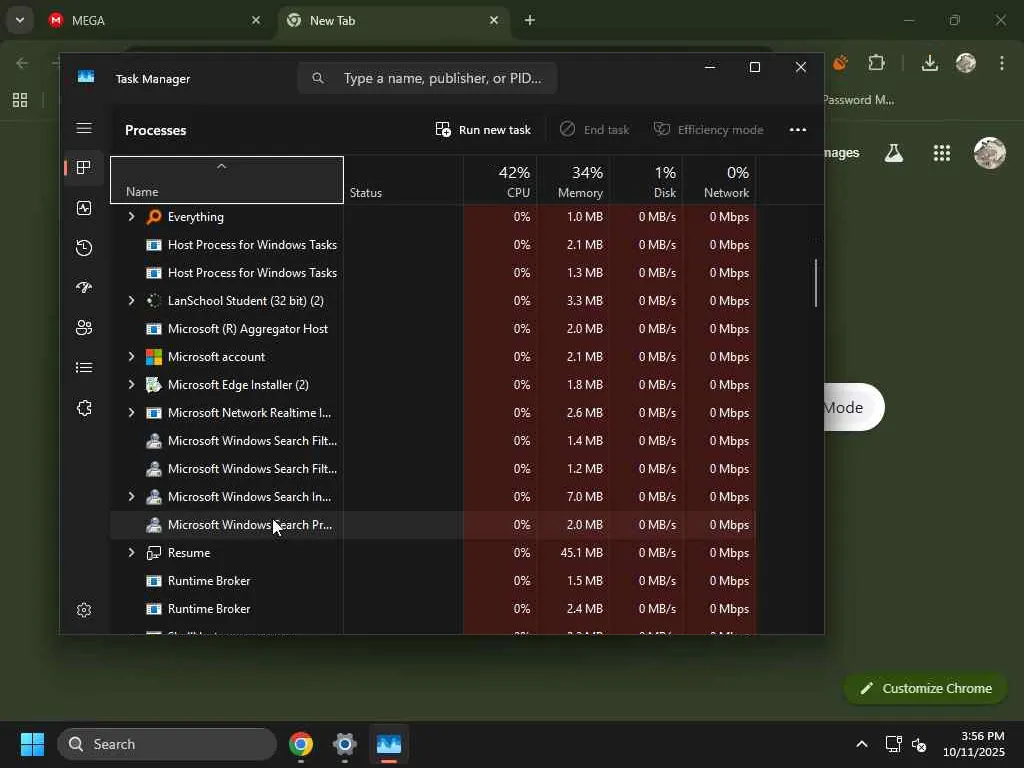Open Task Manager Settings gear icon
1024x768 pixels.
[x=84, y=610]
